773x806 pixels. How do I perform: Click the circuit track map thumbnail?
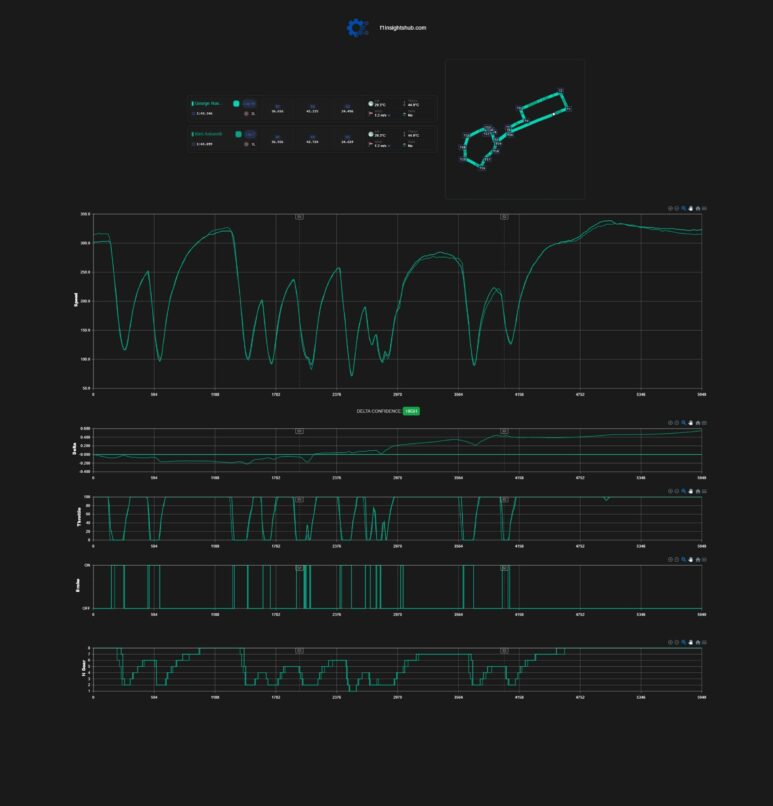click(515, 129)
